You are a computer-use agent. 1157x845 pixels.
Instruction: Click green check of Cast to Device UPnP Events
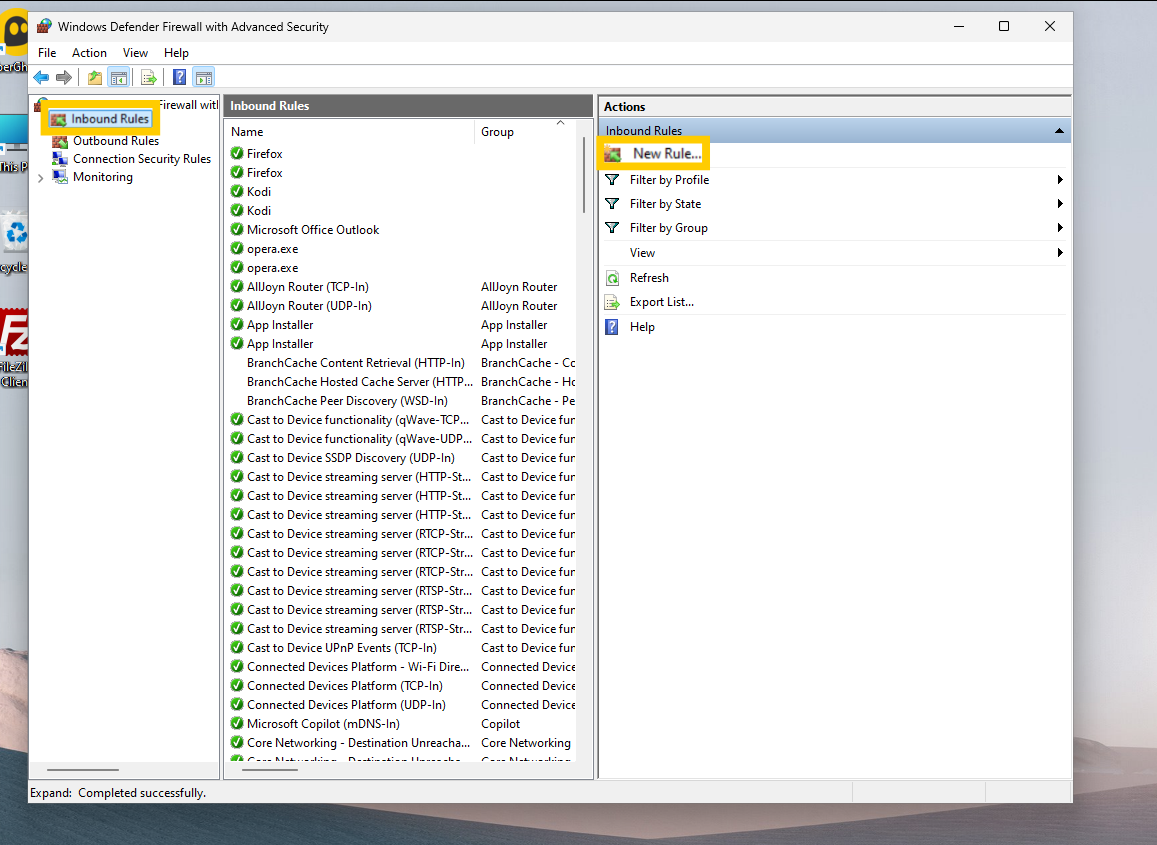[237, 647]
